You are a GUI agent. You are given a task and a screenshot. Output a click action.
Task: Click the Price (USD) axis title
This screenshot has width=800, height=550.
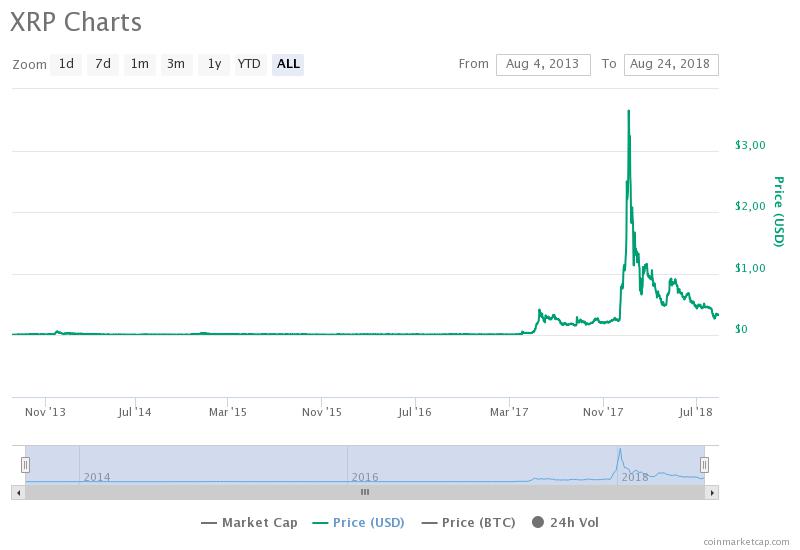click(x=779, y=211)
